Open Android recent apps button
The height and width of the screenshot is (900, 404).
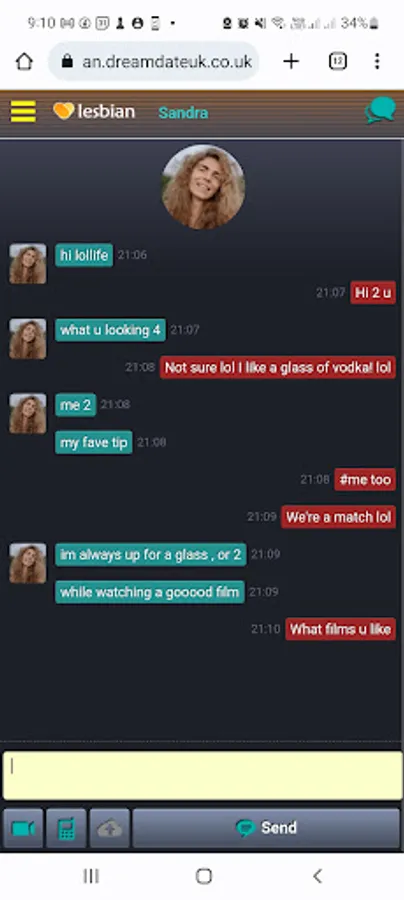91,876
